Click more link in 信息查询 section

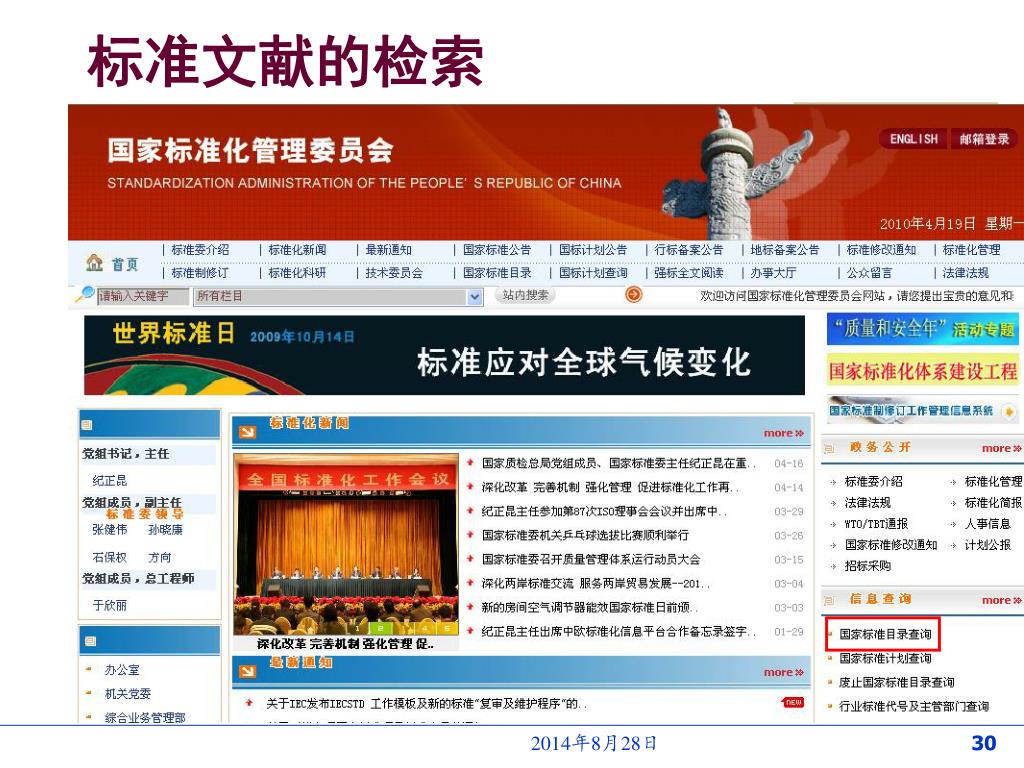1001,600
